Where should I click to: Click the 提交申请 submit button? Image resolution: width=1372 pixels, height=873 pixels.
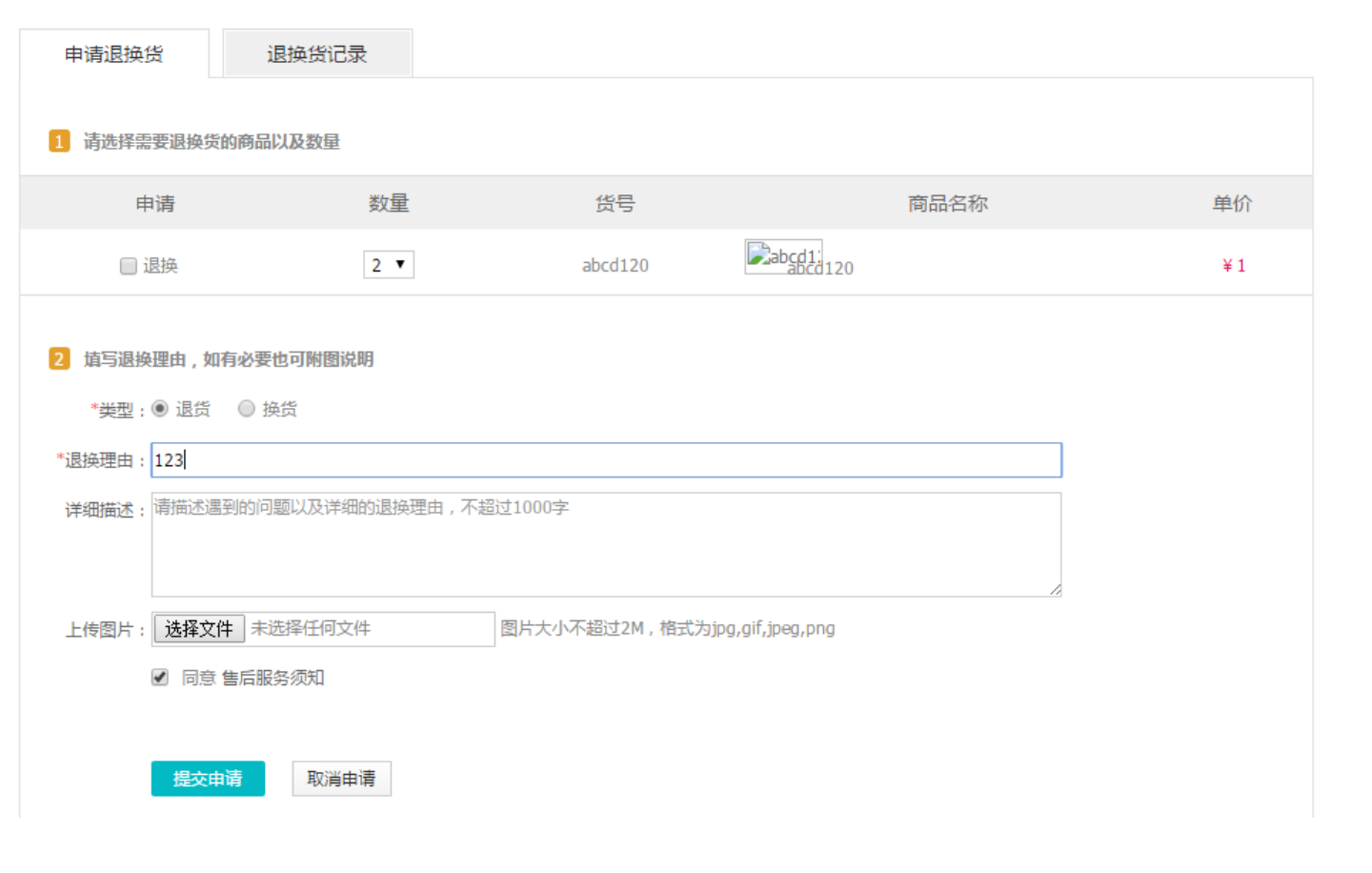208,779
